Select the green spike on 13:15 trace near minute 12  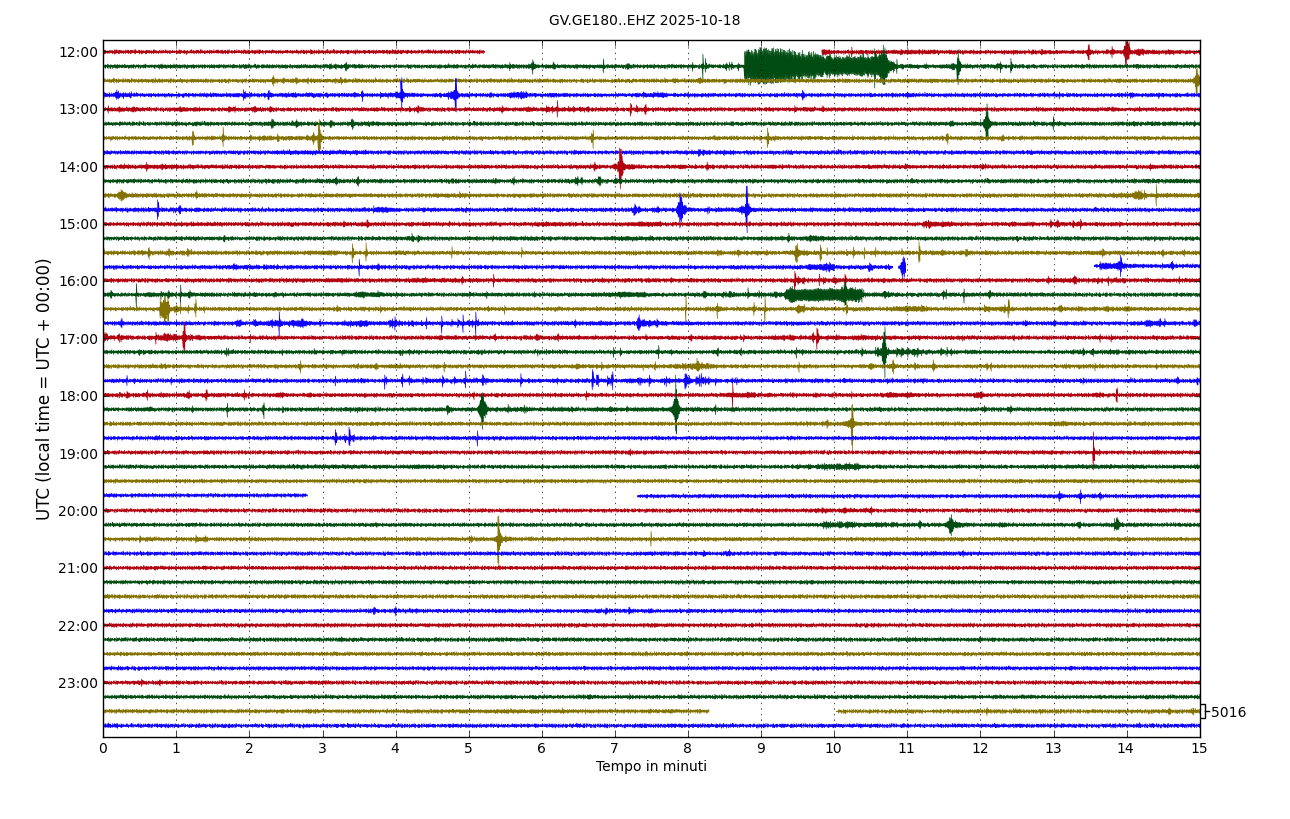coord(986,123)
